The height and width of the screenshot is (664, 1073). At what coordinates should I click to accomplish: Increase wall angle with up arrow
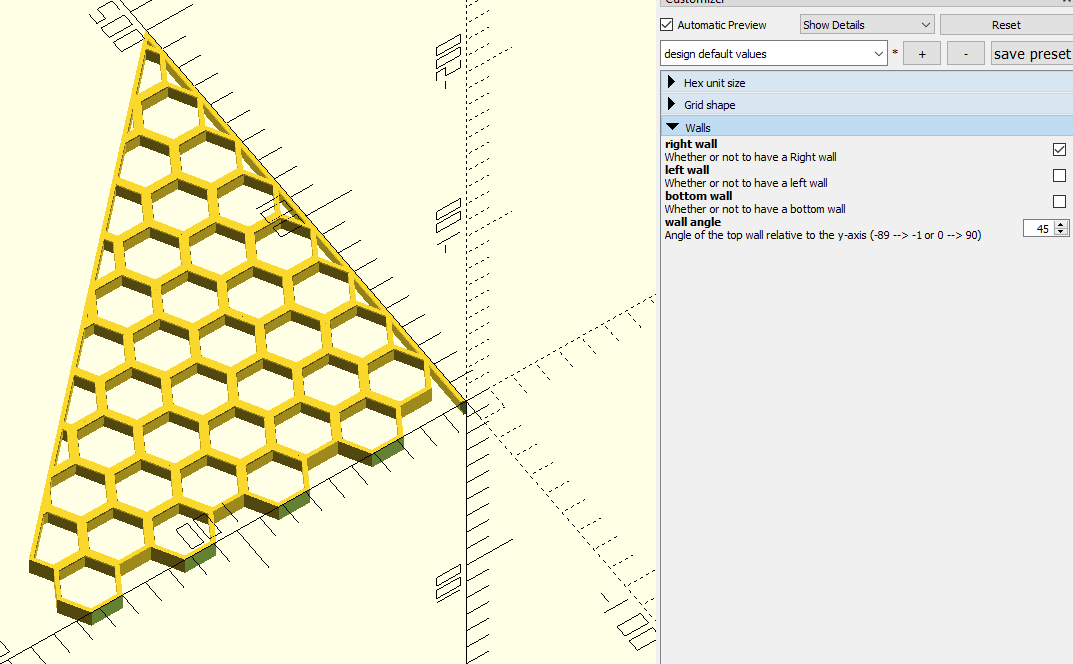pos(1061,225)
